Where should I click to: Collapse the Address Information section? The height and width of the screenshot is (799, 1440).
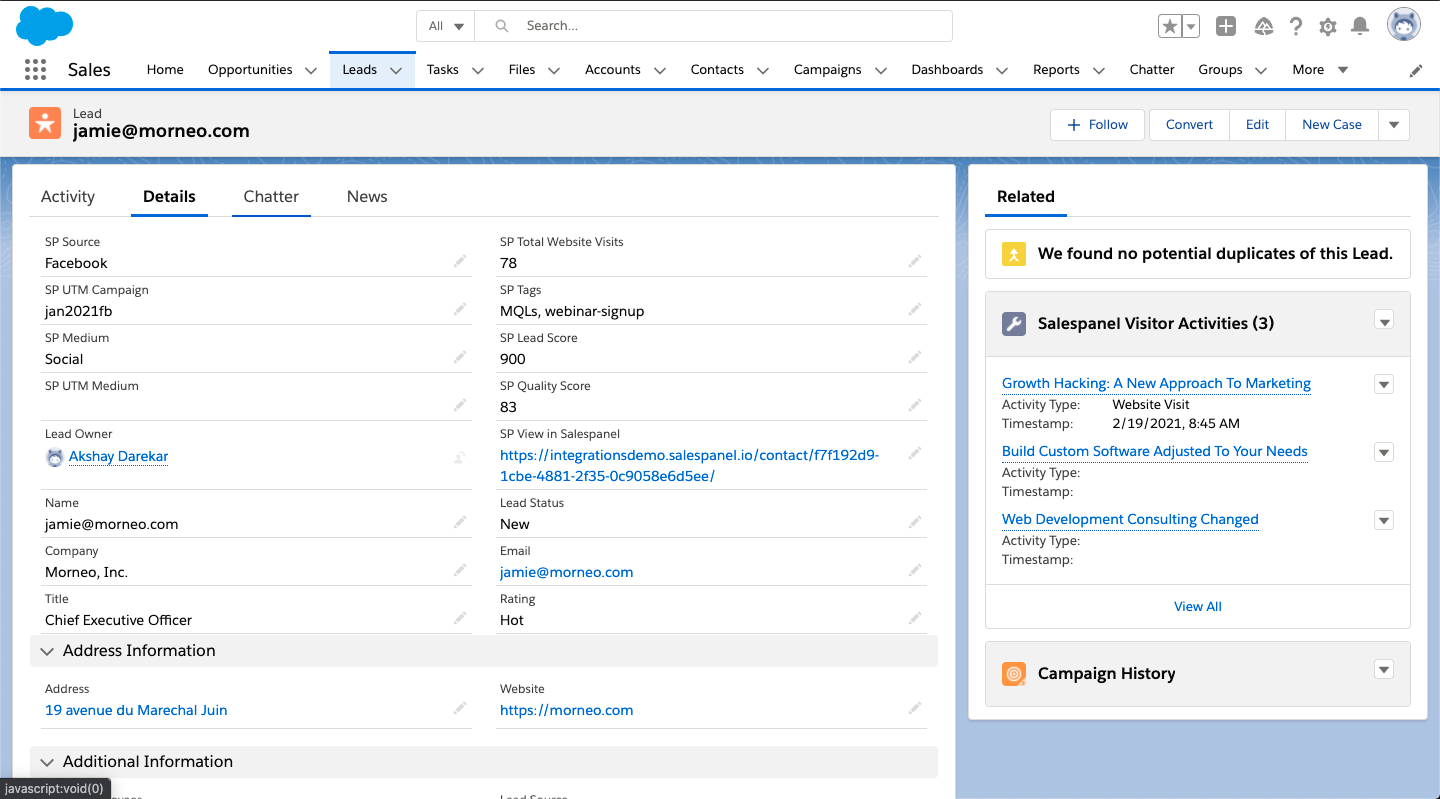point(47,651)
